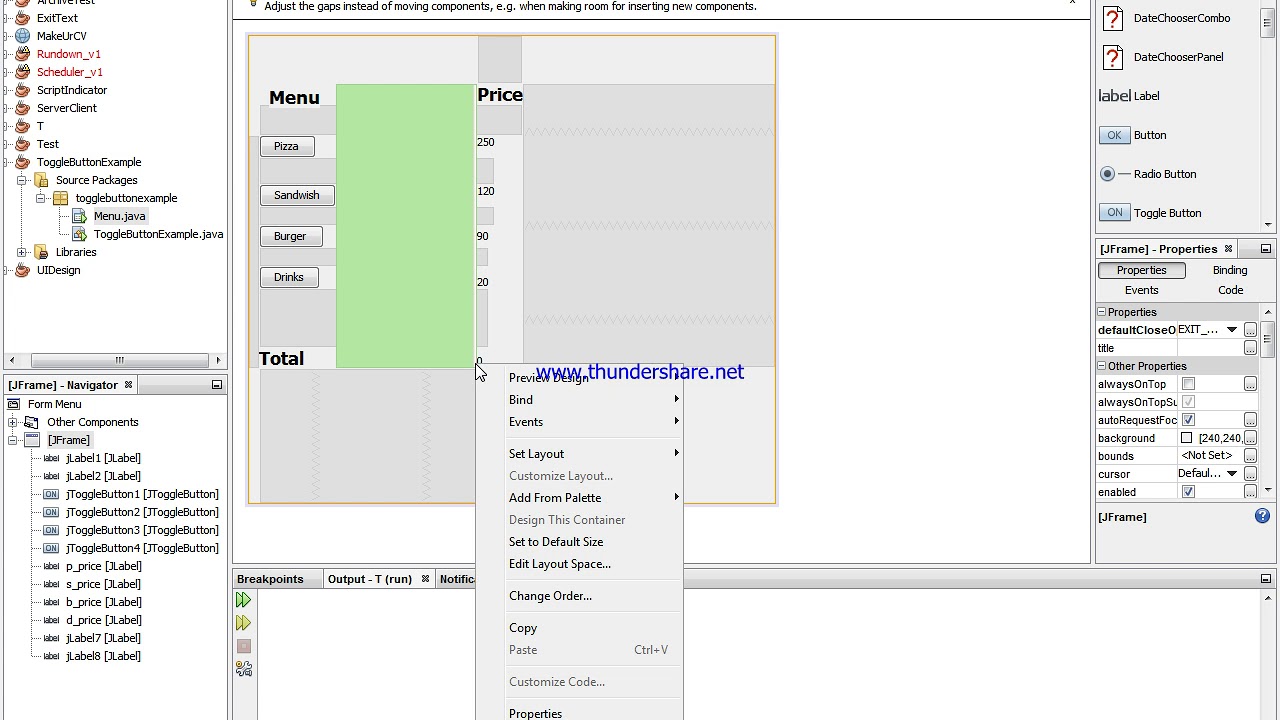Close the Output - T (run) tab

pyautogui.click(x=425, y=579)
